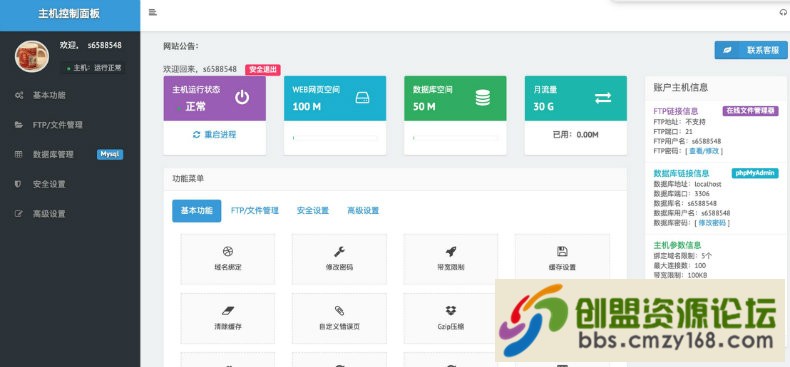Click the 联系客服 button
790x367 pixels.
tap(750, 50)
